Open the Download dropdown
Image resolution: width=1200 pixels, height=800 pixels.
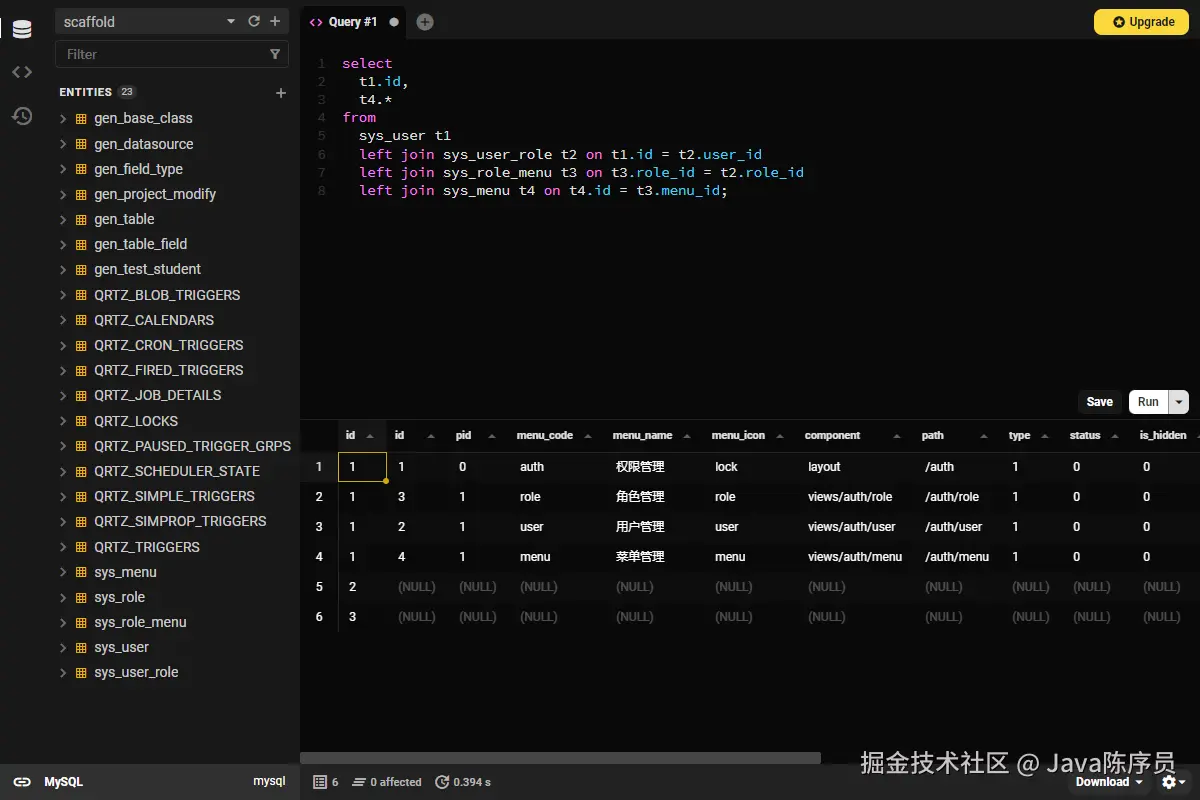pyautogui.click(x=1110, y=782)
